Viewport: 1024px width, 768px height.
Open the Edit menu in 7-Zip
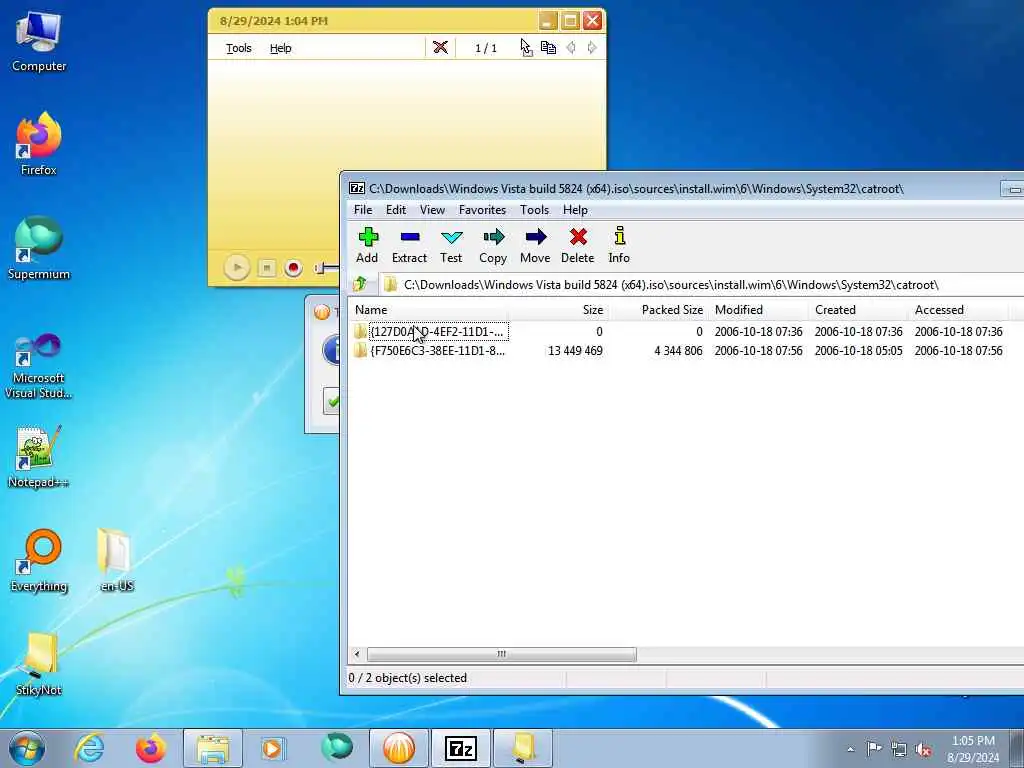pyautogui.click(x=396, y=210)
